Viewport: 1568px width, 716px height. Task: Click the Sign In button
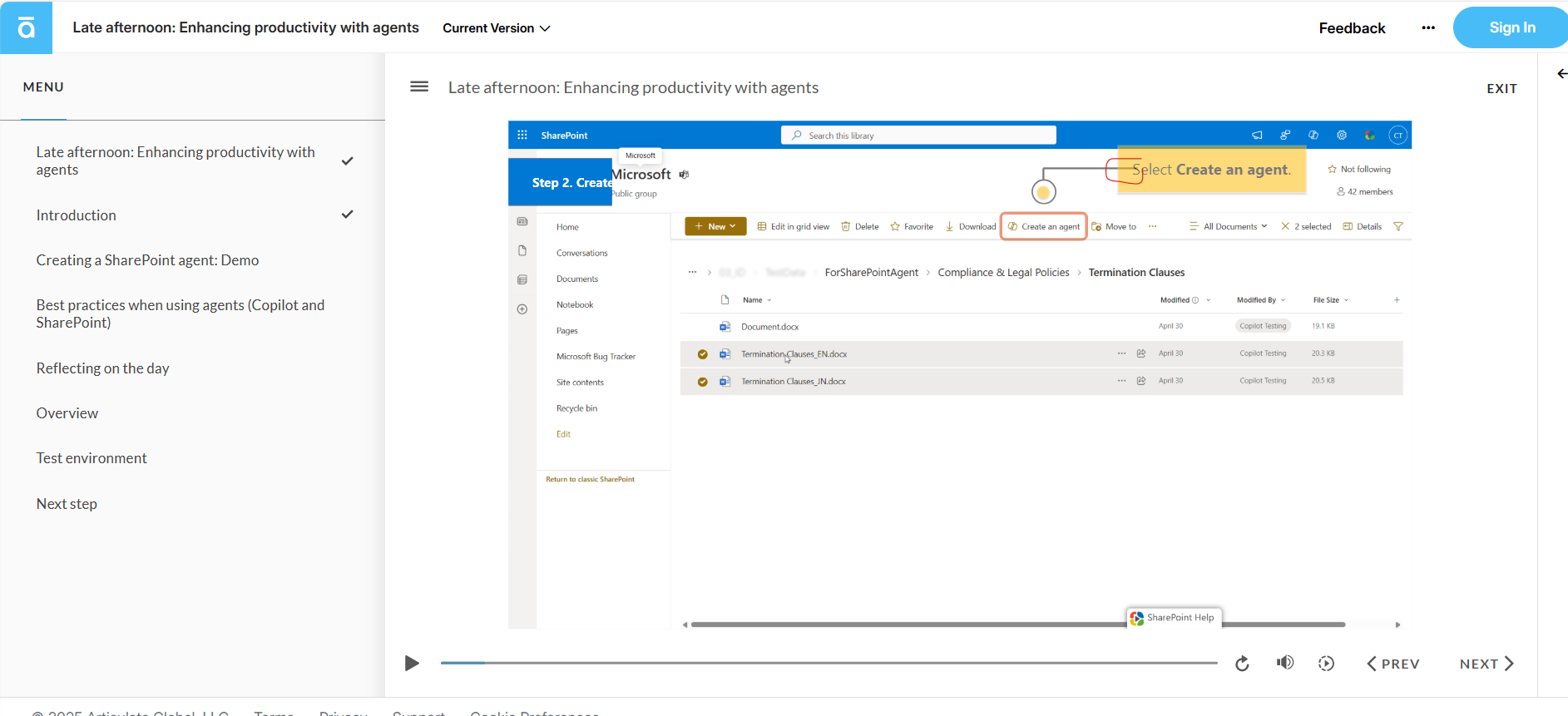click(x=1511, y=27)
